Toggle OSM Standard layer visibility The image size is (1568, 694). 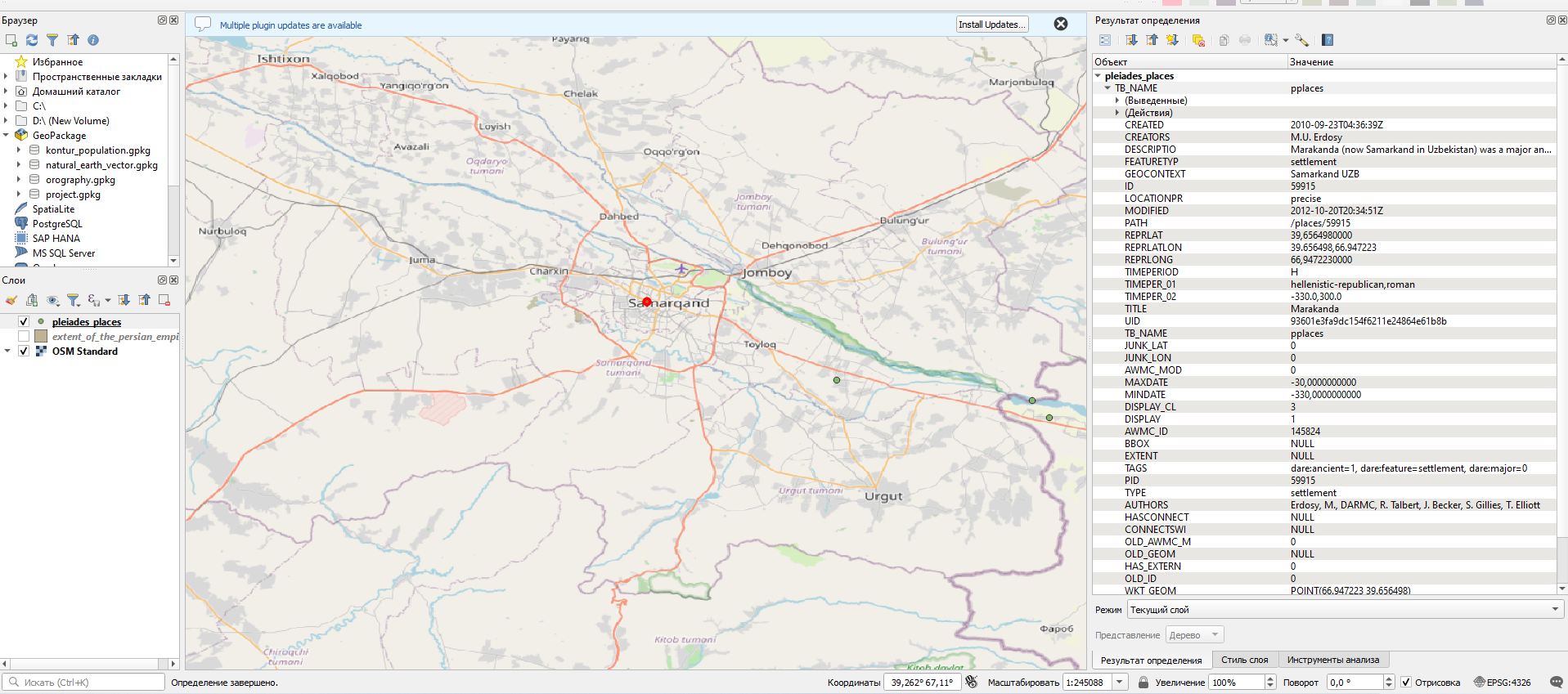tap(24, 351)
